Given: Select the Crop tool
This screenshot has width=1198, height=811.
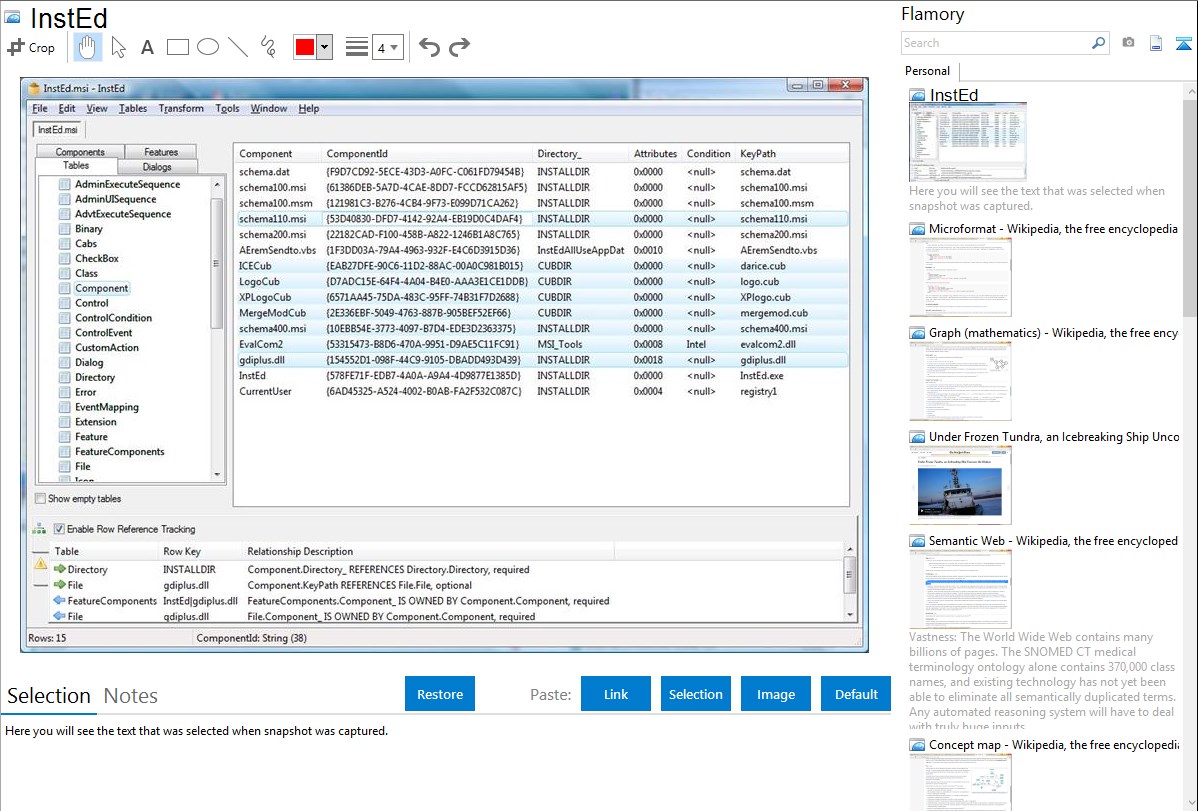Looking at the screenshot, I should click(31, 47).
